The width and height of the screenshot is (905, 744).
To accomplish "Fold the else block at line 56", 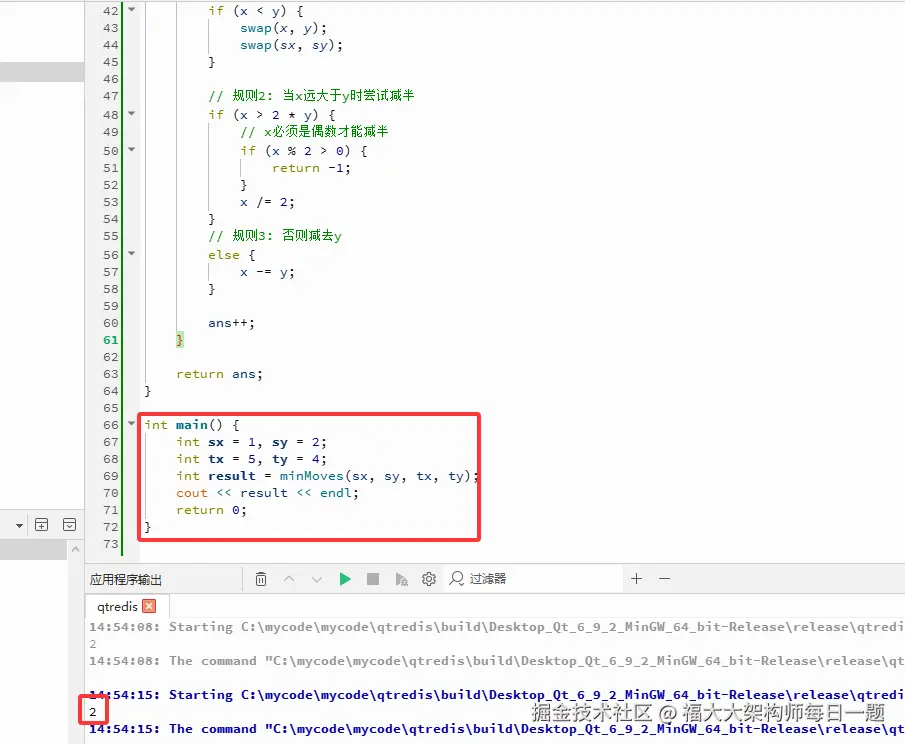I will [132, 253].
